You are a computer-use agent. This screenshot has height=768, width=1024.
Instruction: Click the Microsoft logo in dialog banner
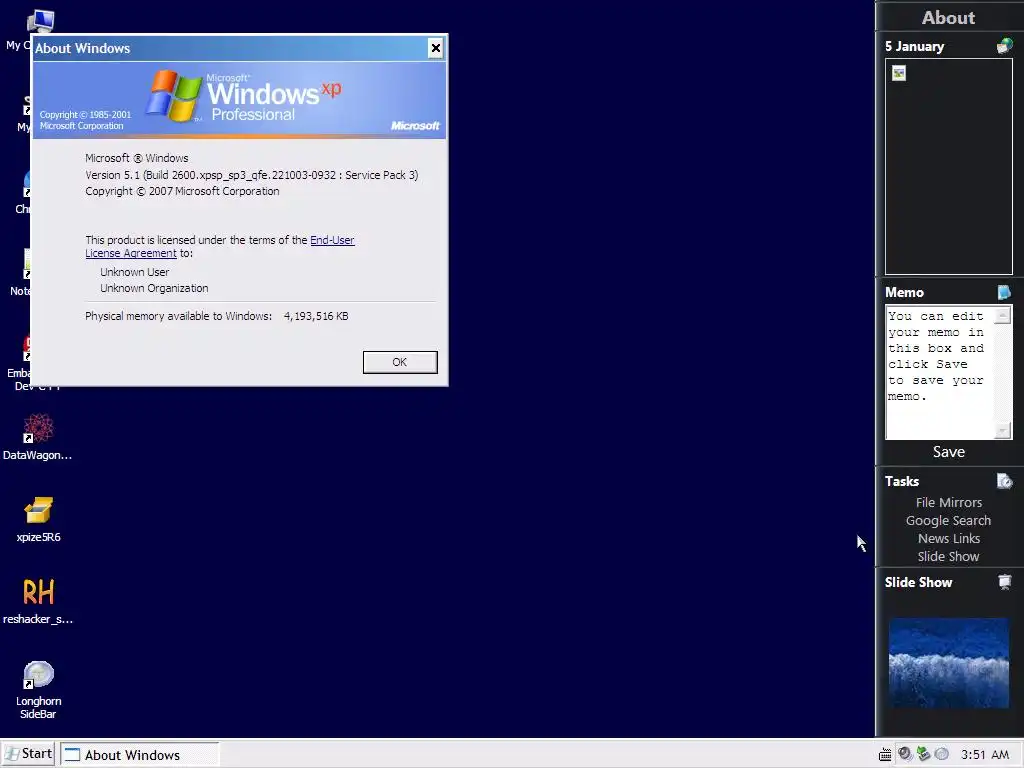coord(415,125)
